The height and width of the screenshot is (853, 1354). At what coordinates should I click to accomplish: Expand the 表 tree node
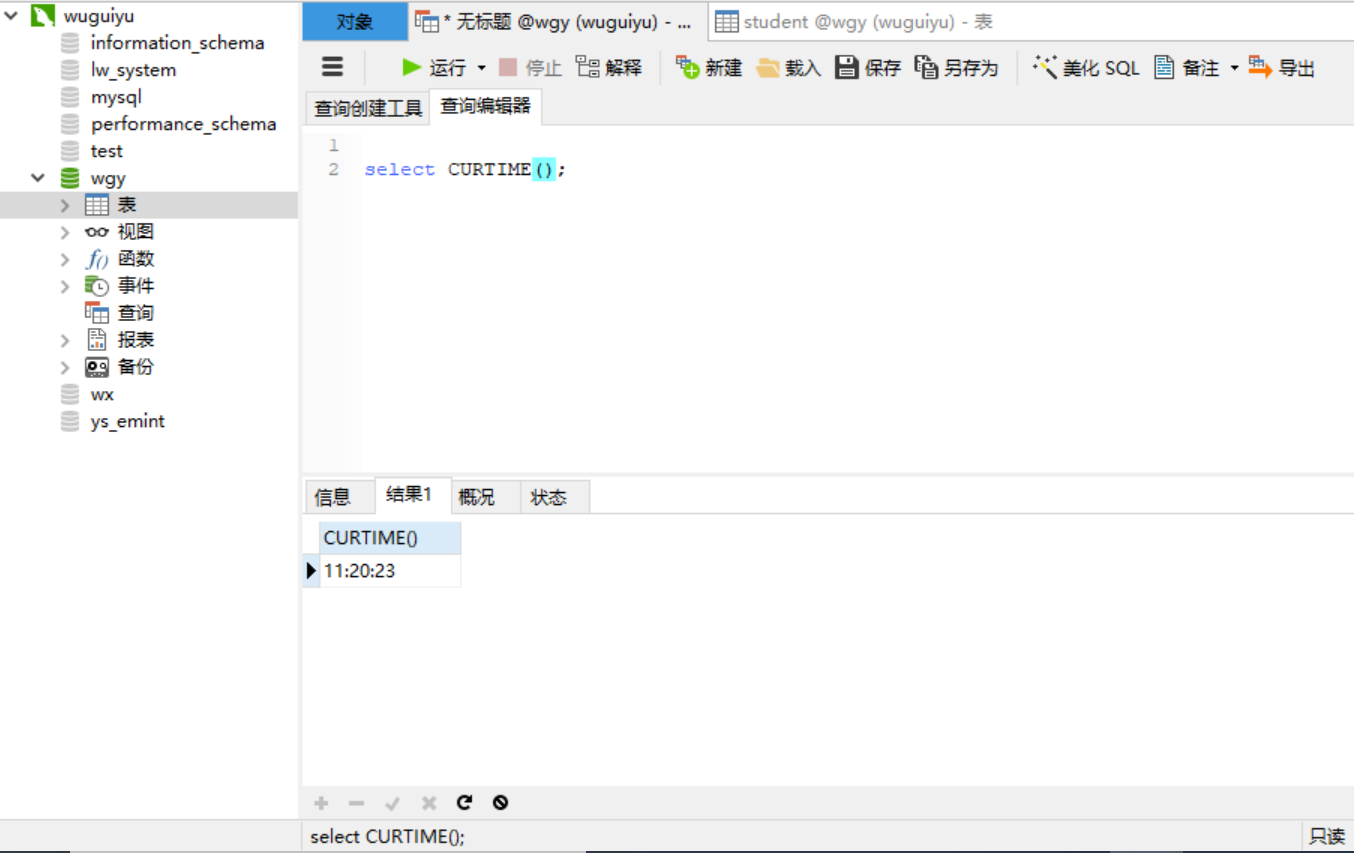(x=65, y=205)
